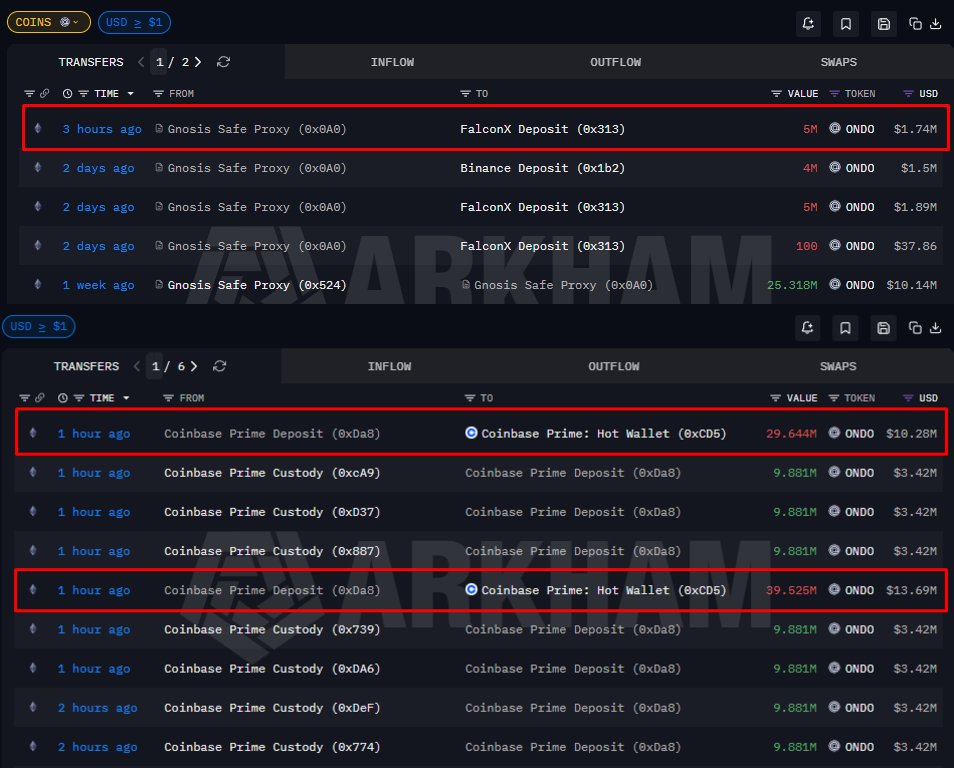
Task: Open Gnosis Safe Proxy (0x524) sender address
Action: coord(257,285)
